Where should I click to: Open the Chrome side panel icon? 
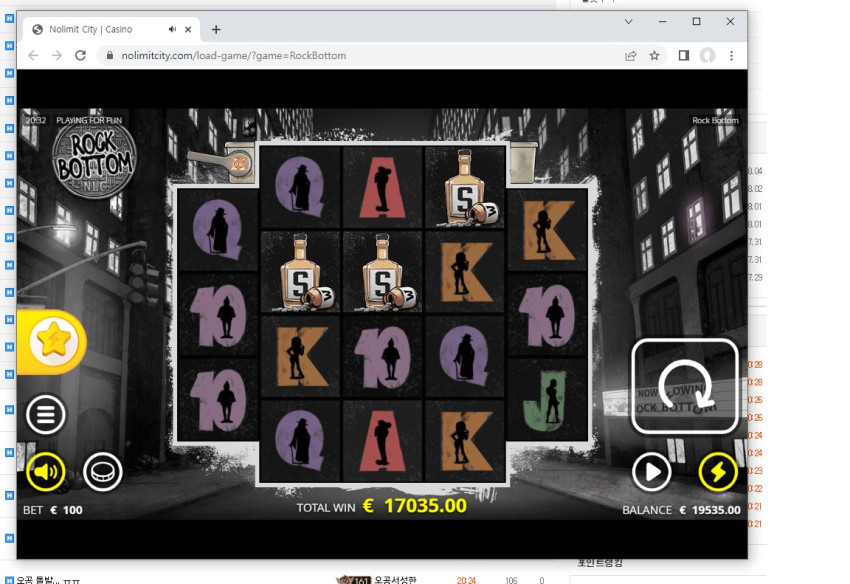point(684,55)
